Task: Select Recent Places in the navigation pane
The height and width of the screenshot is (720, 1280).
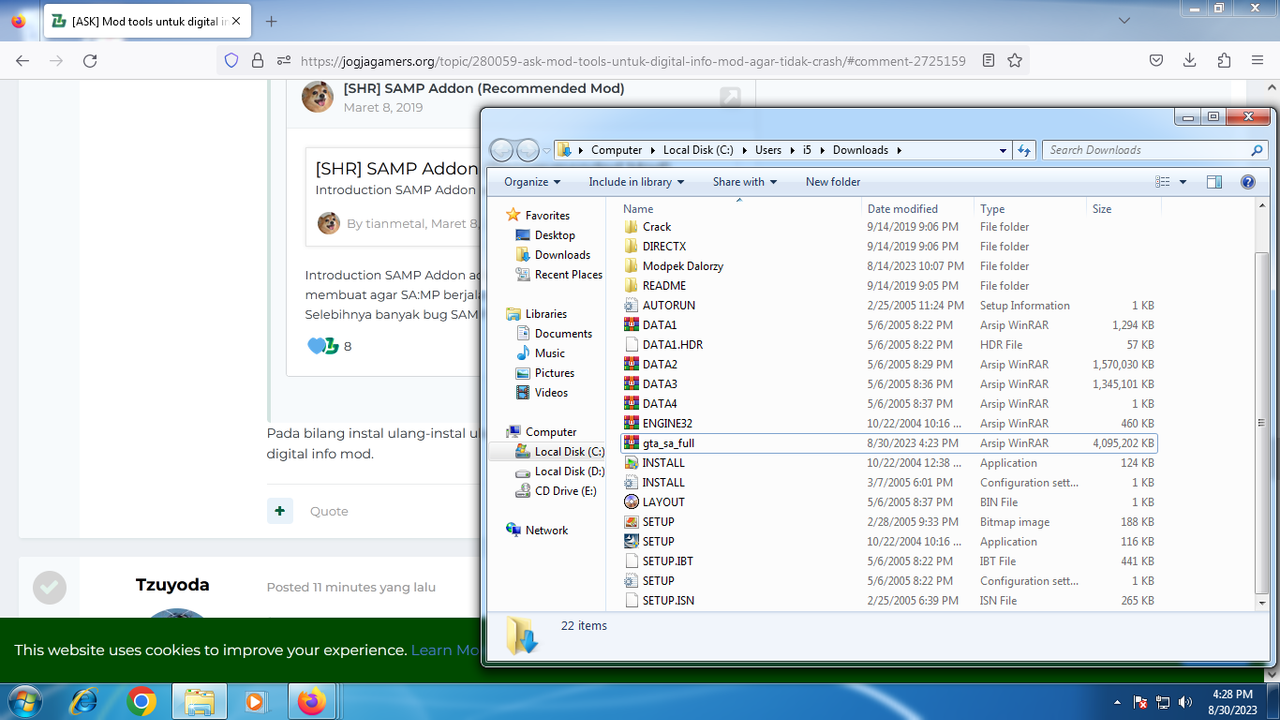Action: pos(558,274)
